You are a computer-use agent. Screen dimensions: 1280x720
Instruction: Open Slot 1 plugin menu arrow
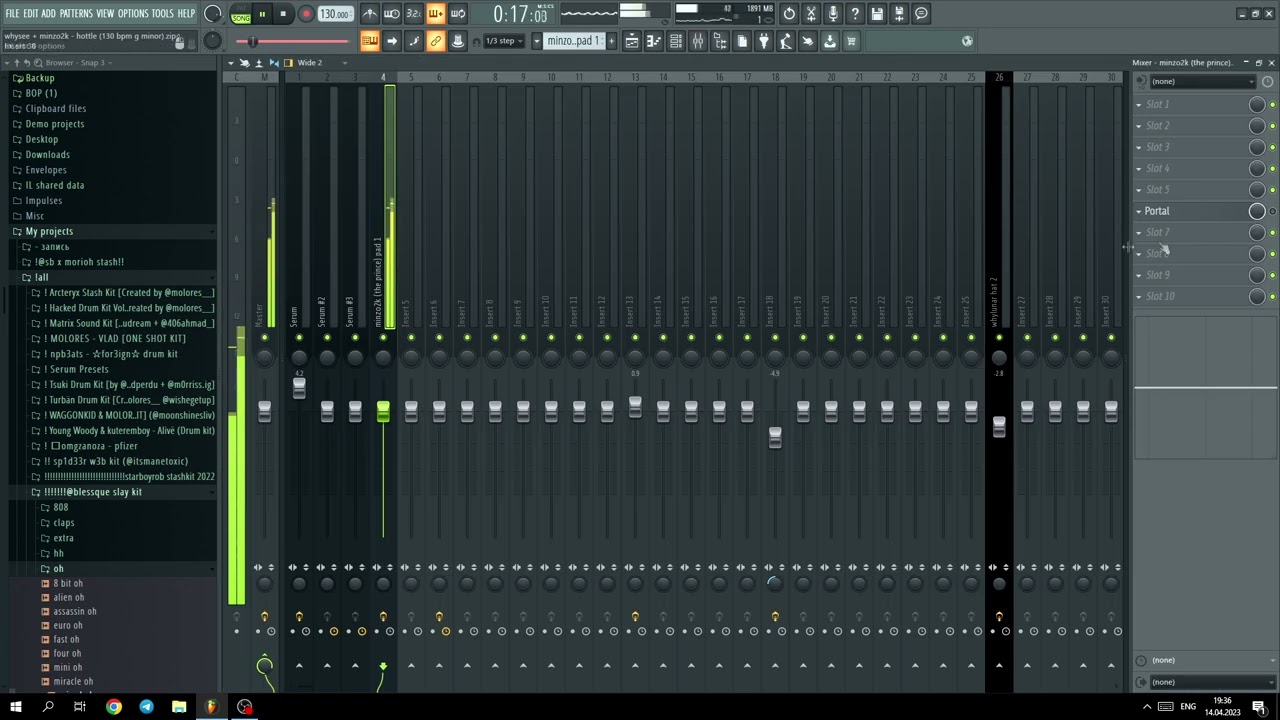tap(1138, 105)
